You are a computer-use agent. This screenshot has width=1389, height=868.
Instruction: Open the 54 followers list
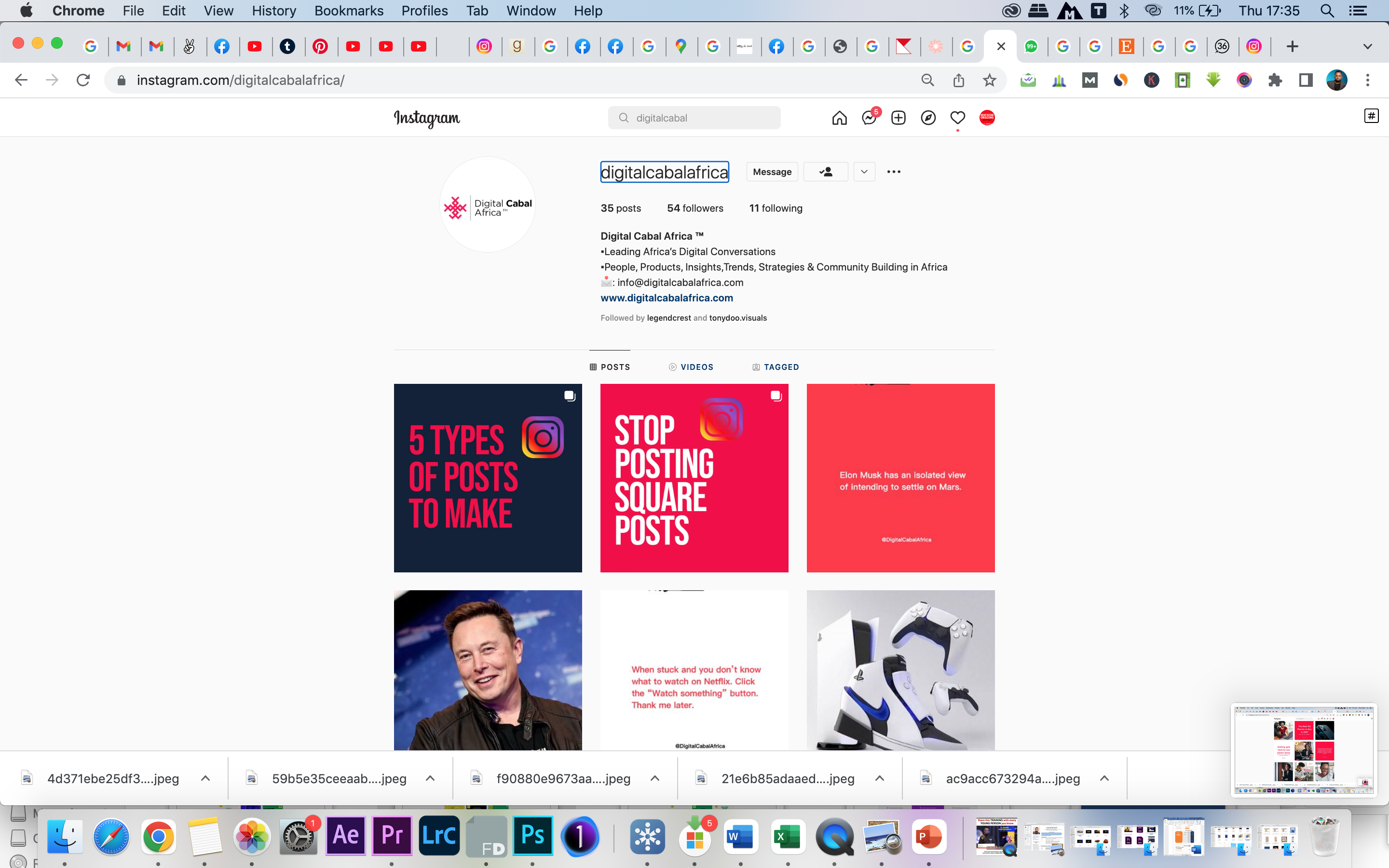694,208
